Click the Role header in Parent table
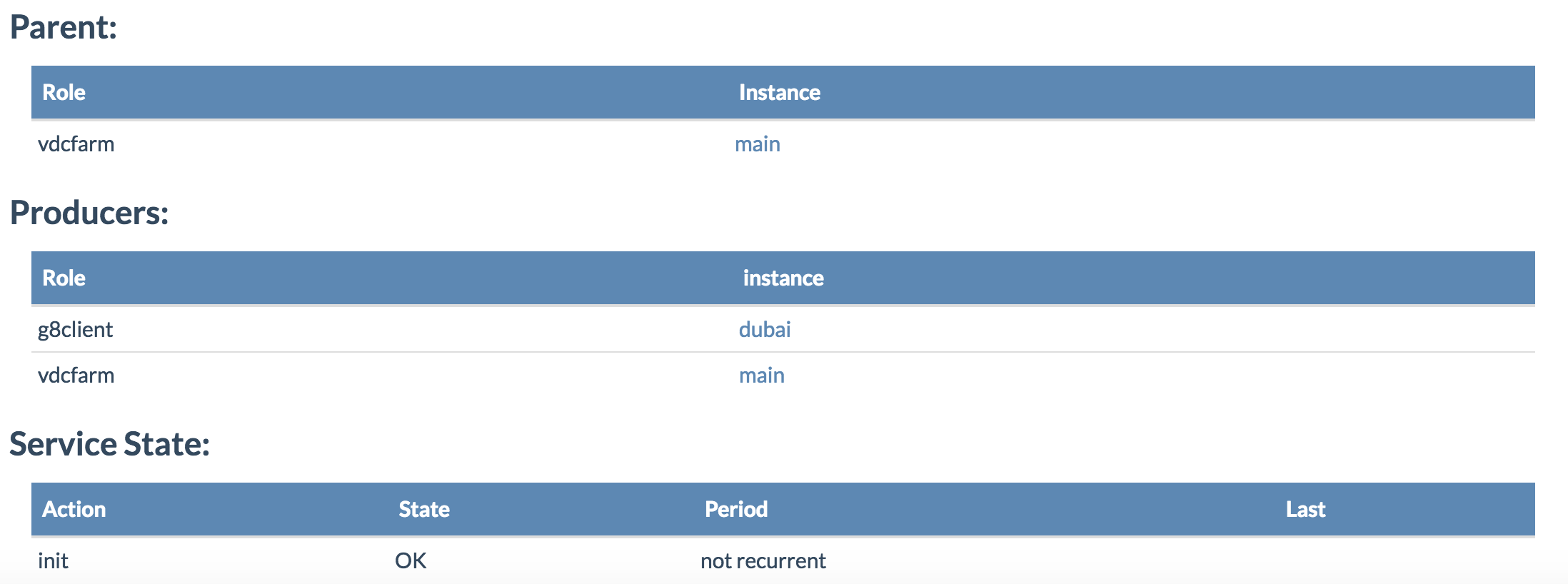 coord(64,93)
